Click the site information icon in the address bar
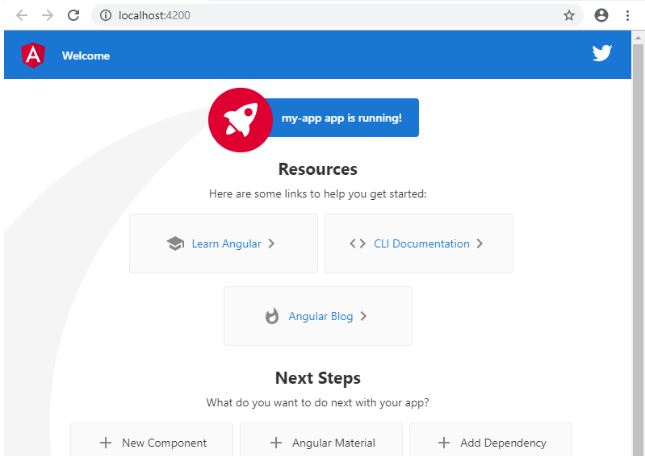Image resolution: width=645 pixels, height=456 pixels. click(106, 16)
